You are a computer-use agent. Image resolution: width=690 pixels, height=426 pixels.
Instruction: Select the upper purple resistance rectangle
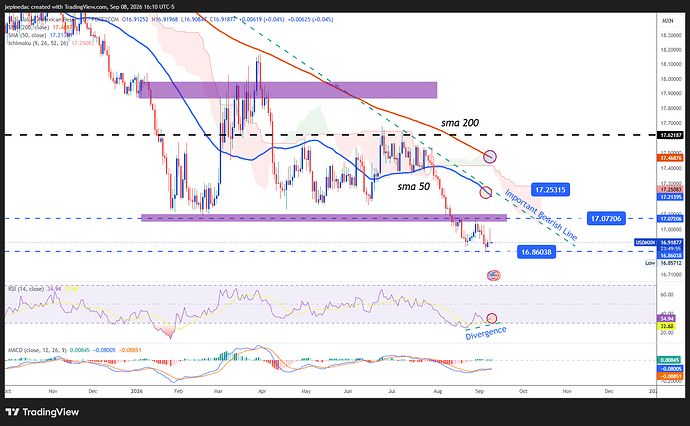click(289, 90)
